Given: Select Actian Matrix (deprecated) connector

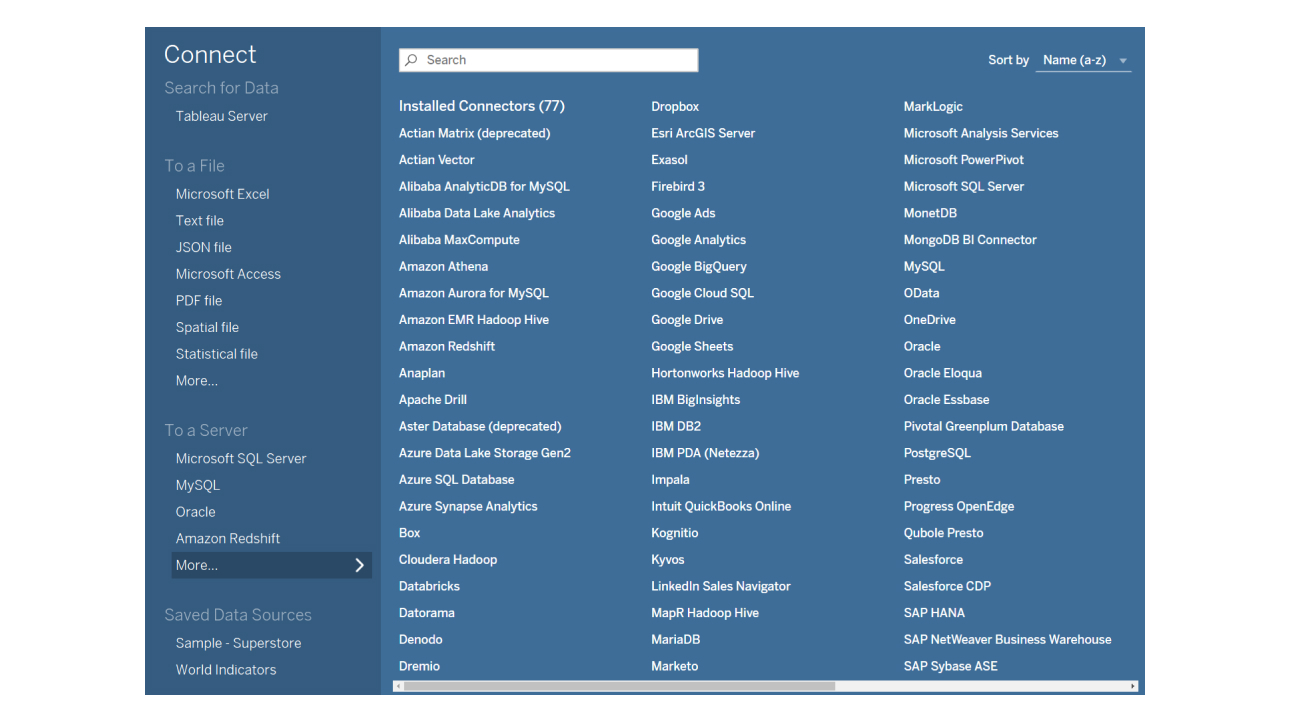Looking at the screenshot, I should (475, 133).
